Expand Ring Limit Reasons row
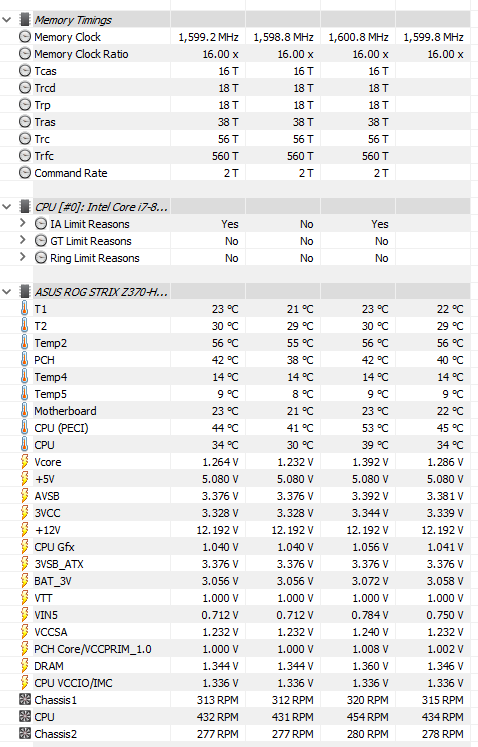478x747 pixels. (x=22, y=257)
